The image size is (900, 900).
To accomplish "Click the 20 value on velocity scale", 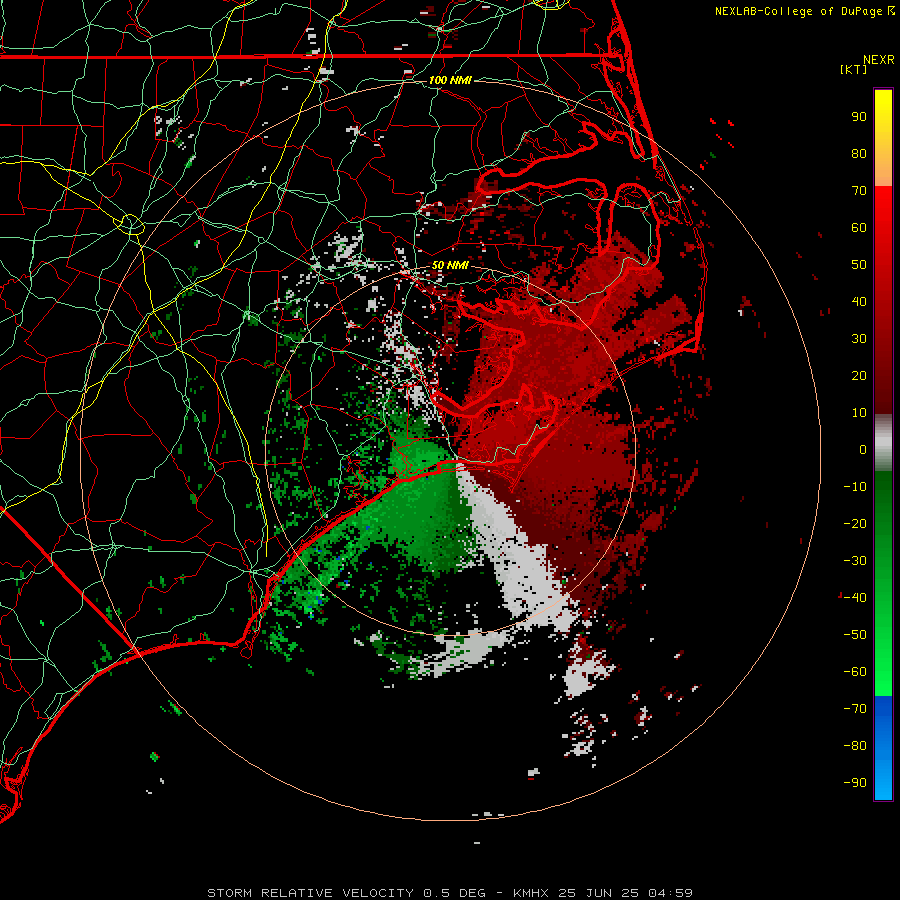I will 859,375.
